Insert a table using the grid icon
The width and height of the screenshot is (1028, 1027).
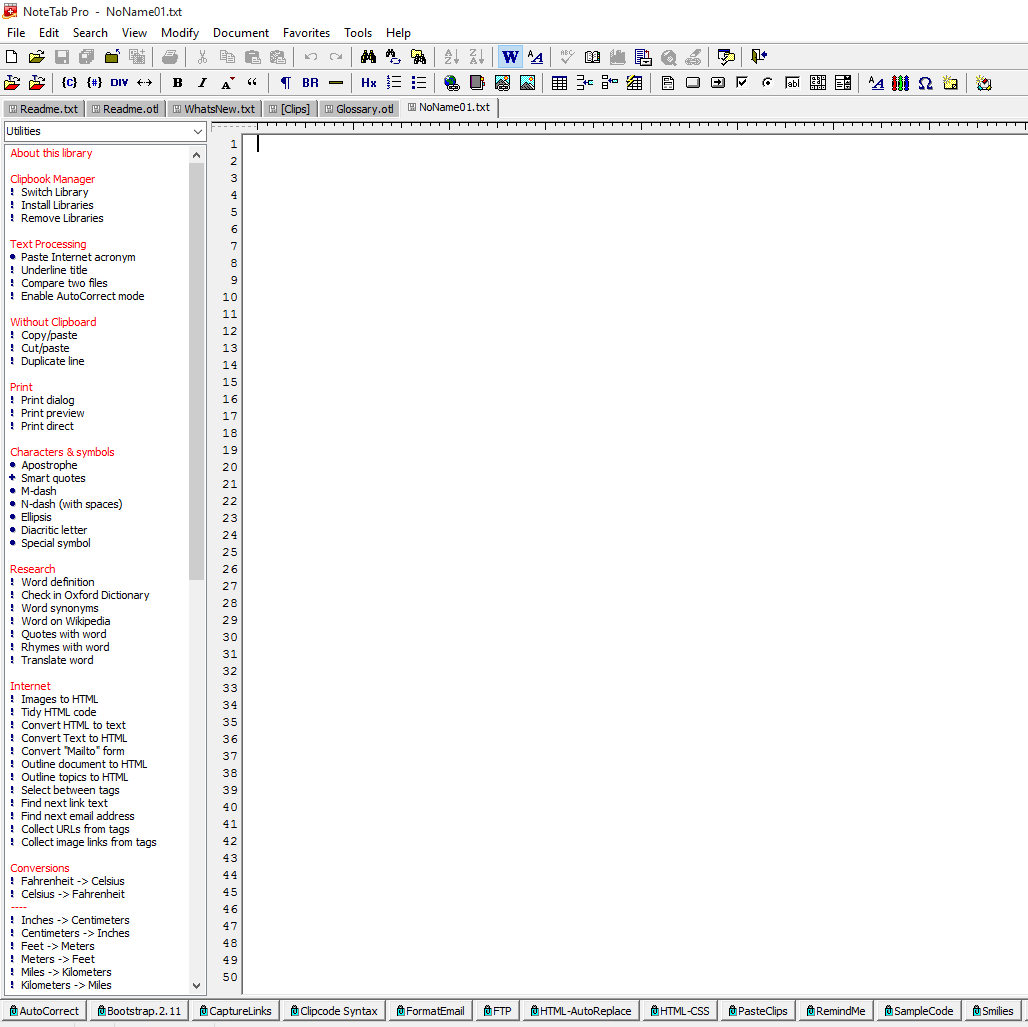coord(559,83)
